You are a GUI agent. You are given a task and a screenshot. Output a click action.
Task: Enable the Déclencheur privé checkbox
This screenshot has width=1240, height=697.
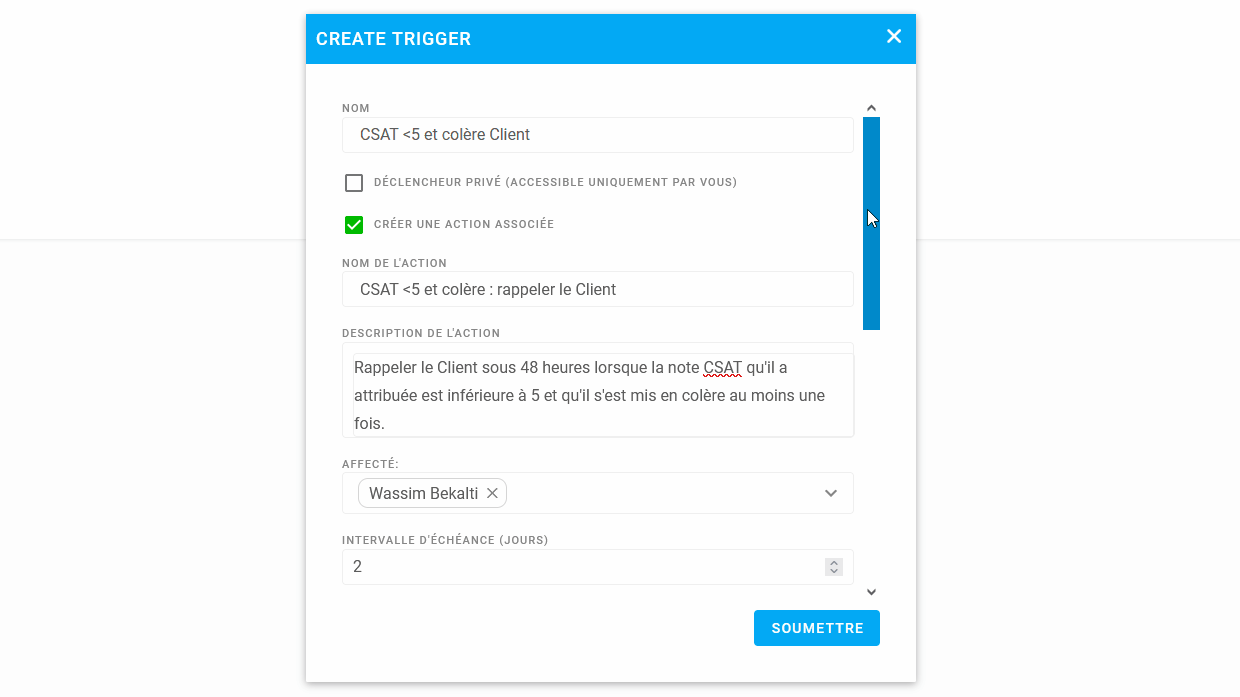[354, 183]
